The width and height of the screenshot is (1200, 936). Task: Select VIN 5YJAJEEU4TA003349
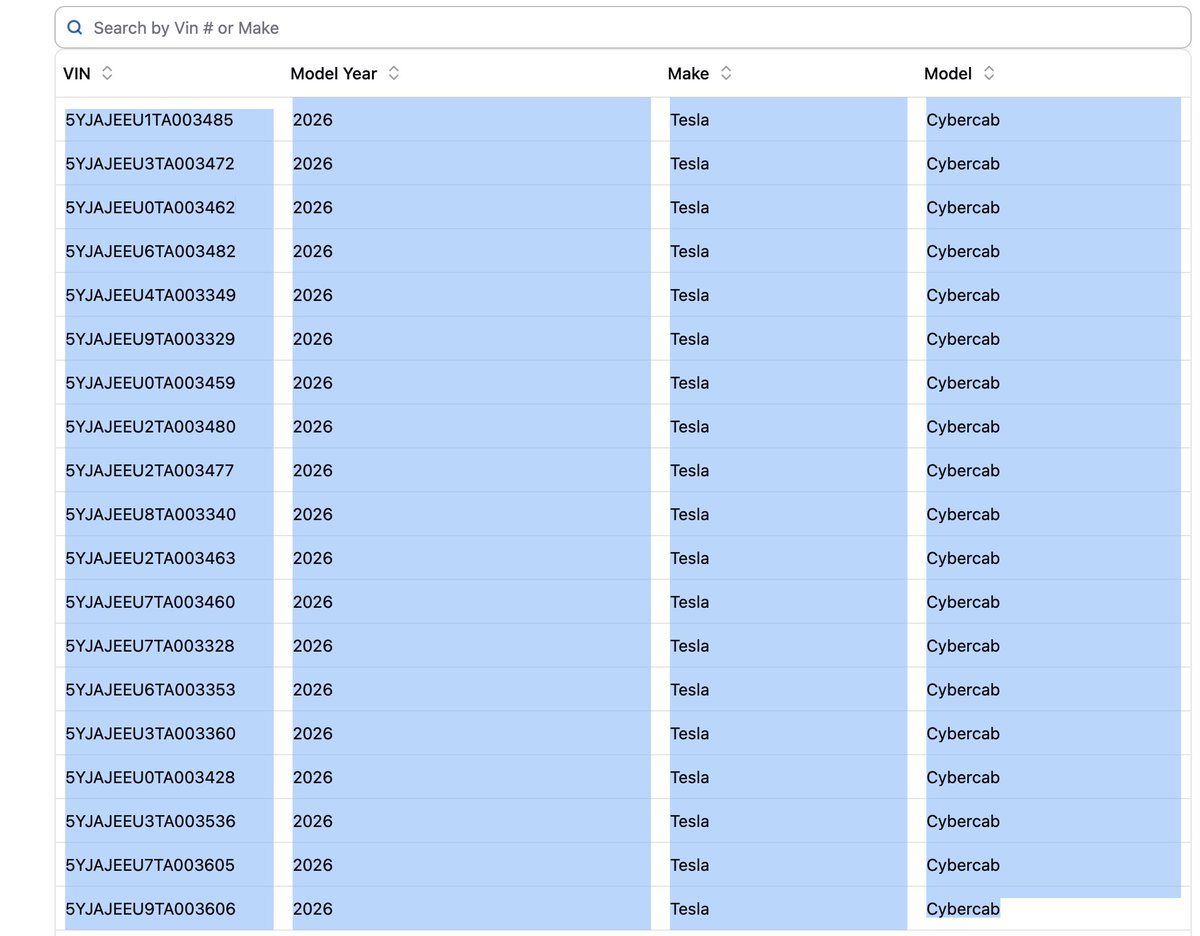coord(150,296)
